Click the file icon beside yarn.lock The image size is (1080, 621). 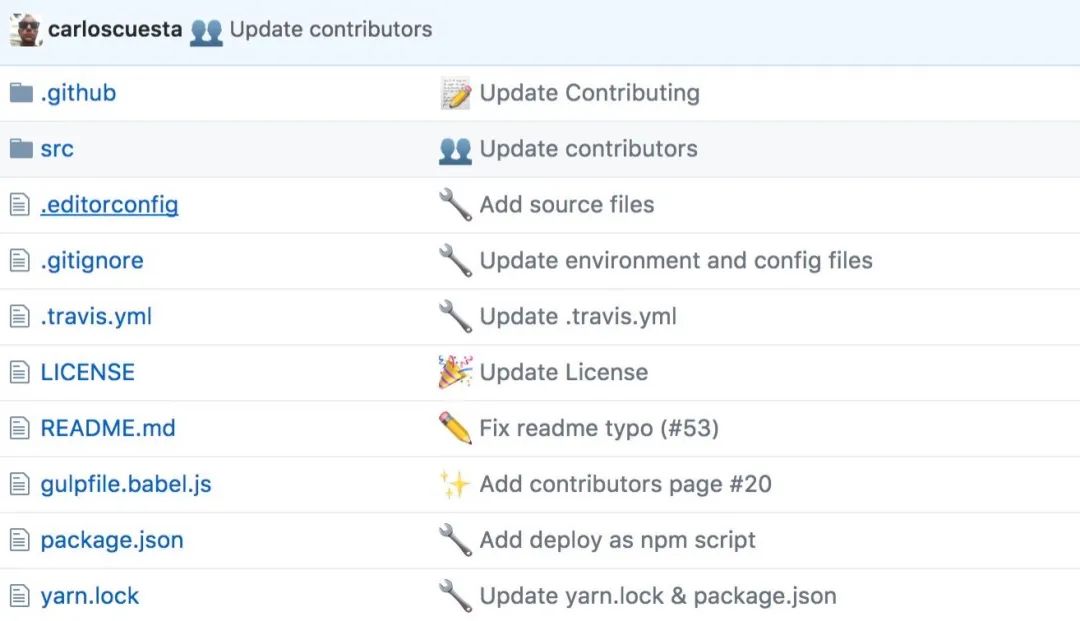tap(20, 595)
